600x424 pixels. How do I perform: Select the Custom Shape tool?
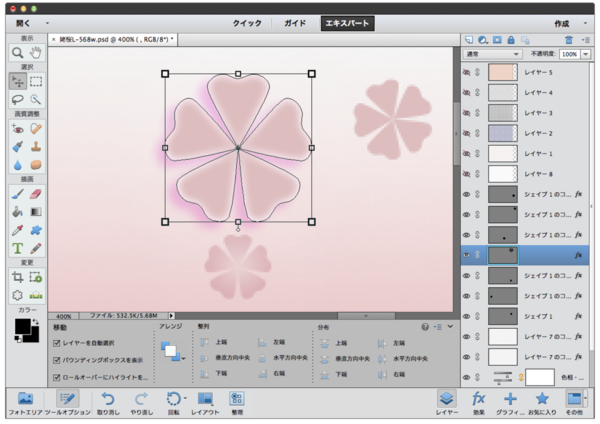point(36,230)
